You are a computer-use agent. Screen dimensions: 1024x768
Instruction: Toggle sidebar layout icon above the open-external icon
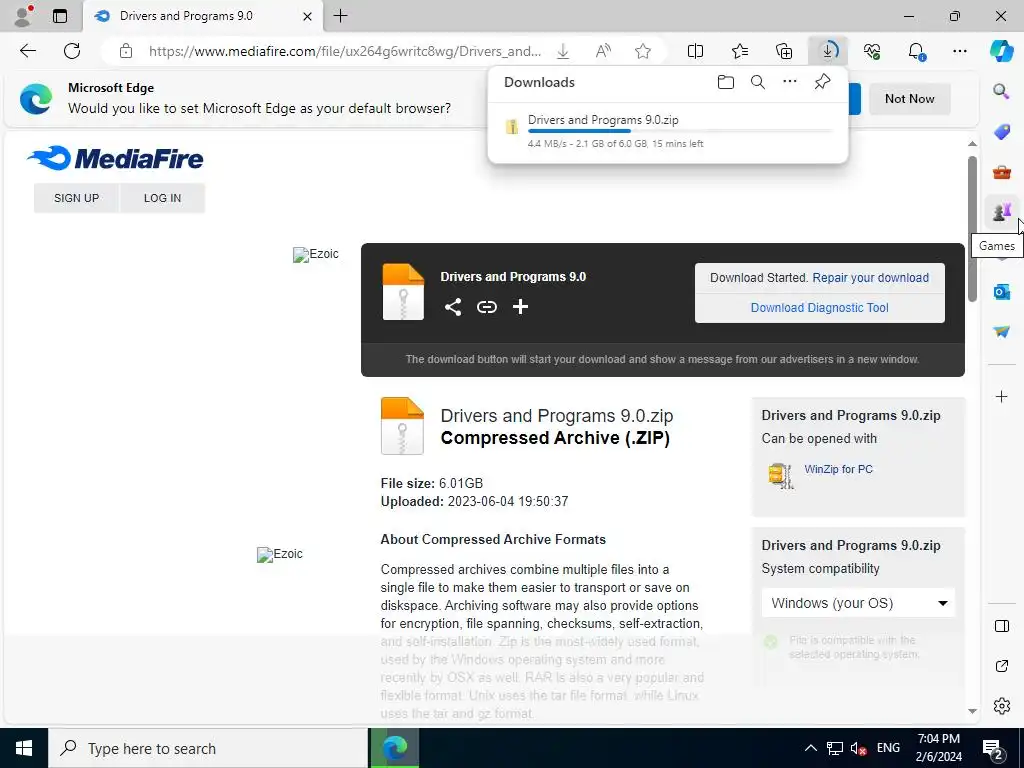1001,626
